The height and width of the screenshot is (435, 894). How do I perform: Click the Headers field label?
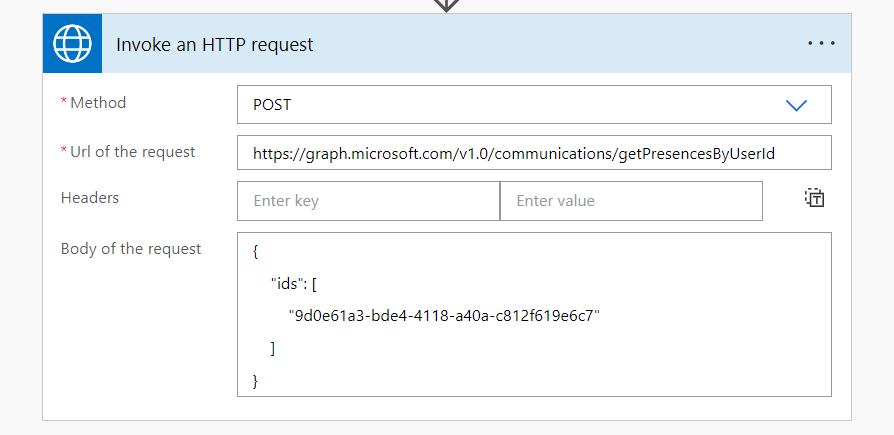pyautogui.click(x=90, y=198)
